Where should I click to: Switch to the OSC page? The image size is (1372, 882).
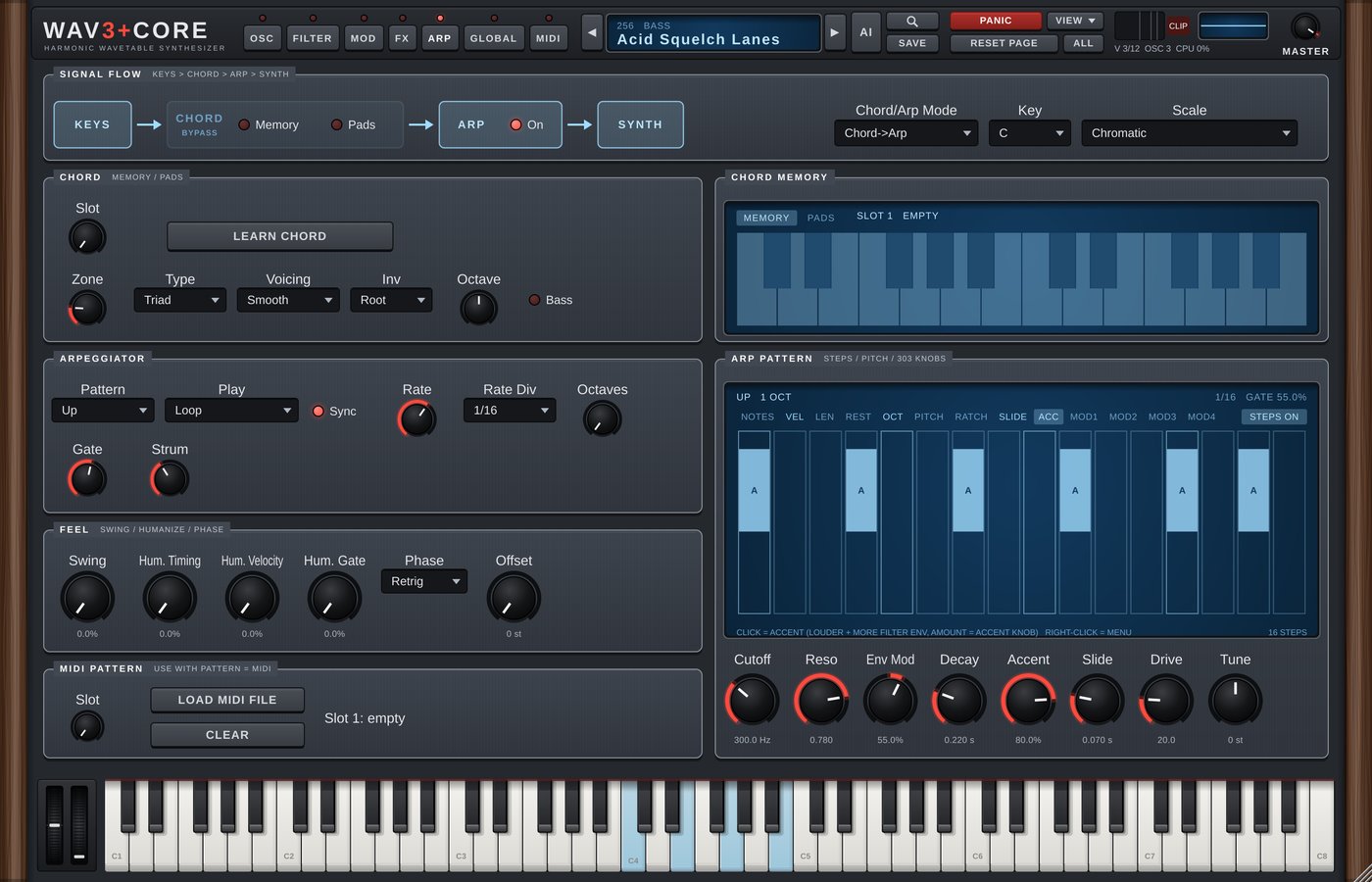(262, 38)
